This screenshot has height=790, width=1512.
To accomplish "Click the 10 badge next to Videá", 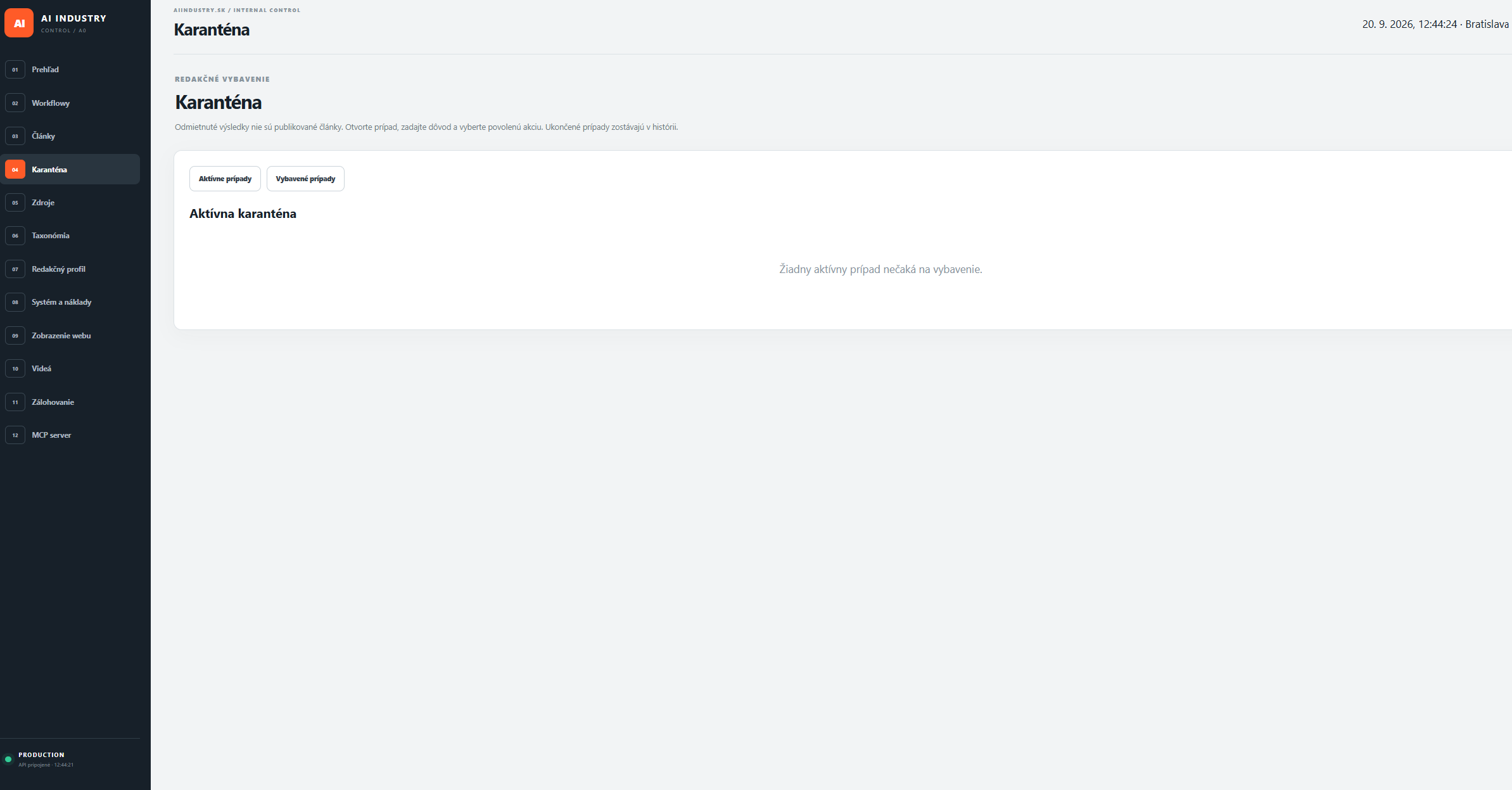I will [15, 369].
